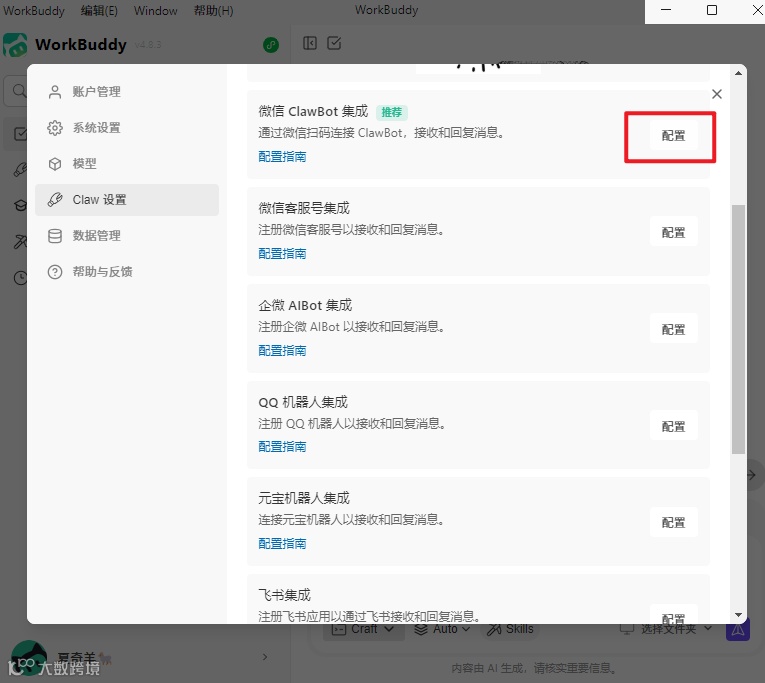The height and width of the screenshot is (683, 765).
Task: Select 模型 in settings sidebar
Action: (127, 164)
